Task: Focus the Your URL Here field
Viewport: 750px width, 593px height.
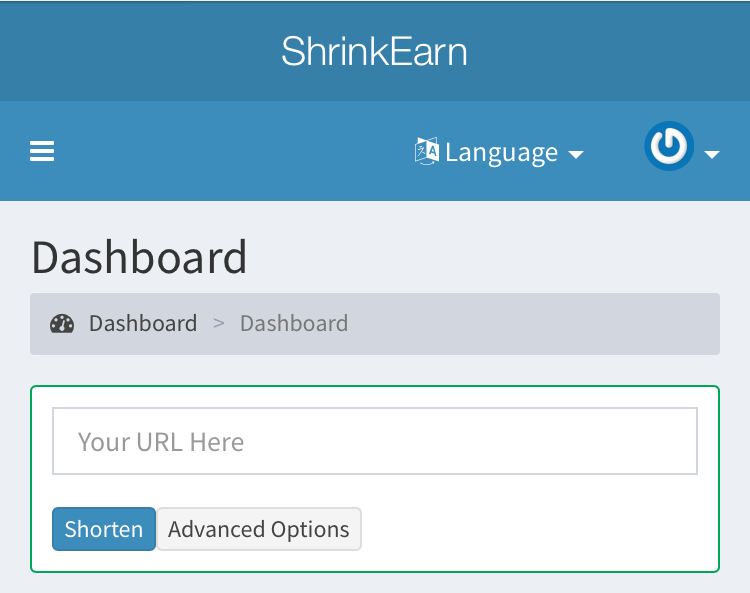Action: [x=375, y=441]
